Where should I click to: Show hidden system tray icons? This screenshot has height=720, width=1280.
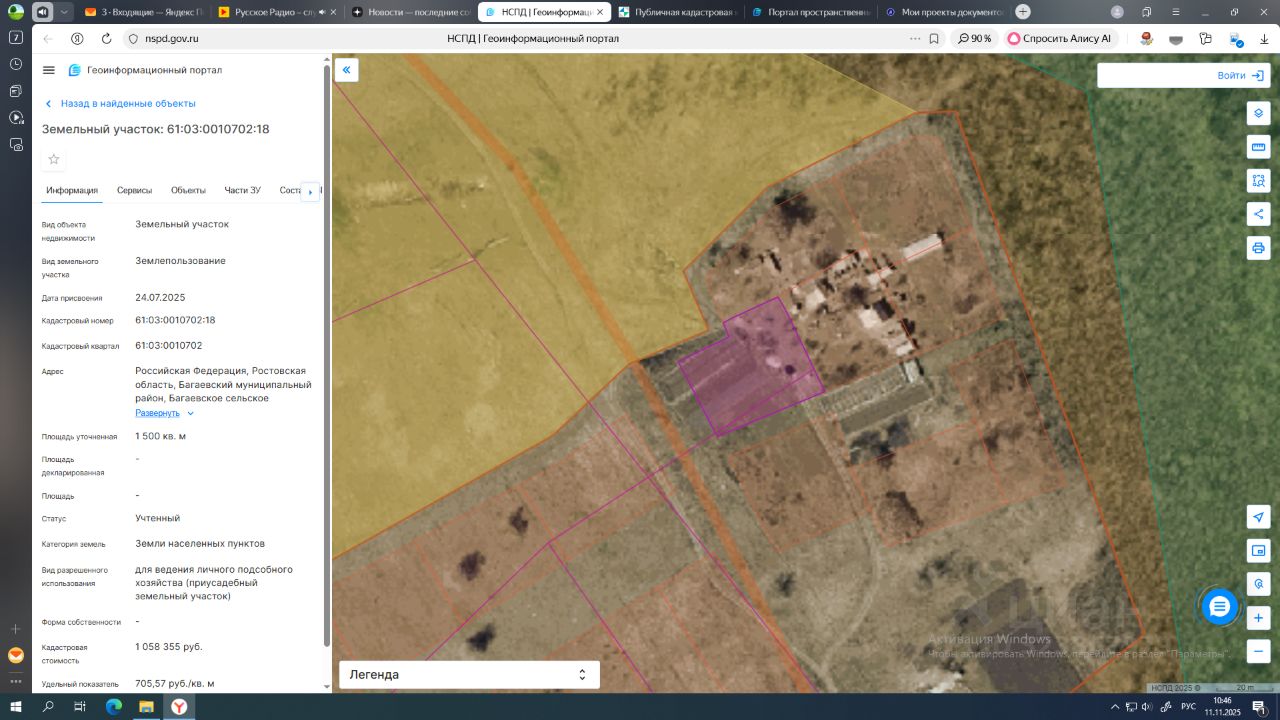1115,706
